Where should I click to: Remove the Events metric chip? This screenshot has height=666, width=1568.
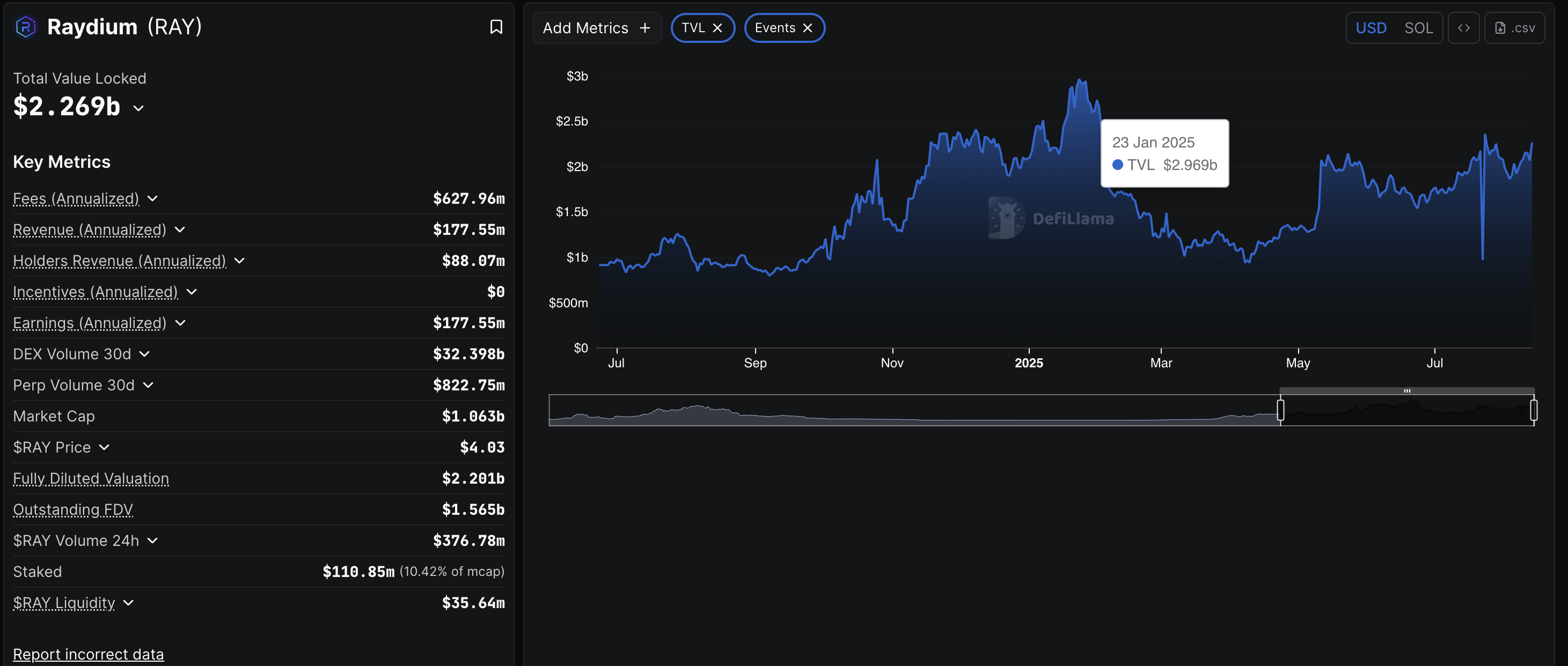[x=808, y=28]
